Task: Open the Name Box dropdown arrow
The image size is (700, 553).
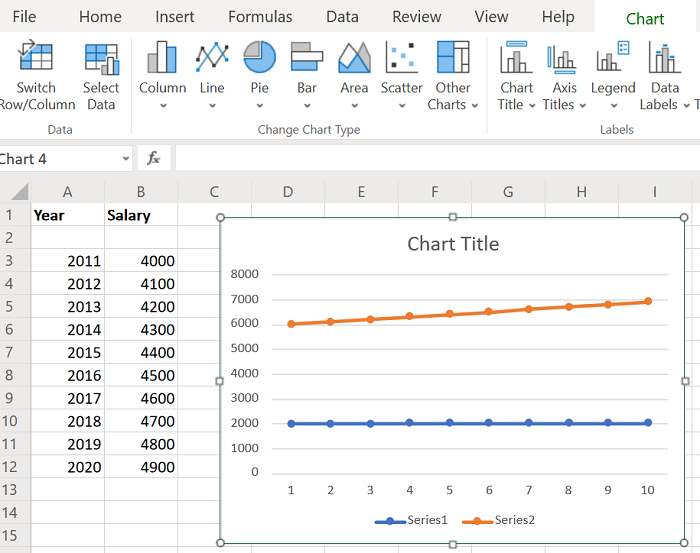Action: point(125,159)
